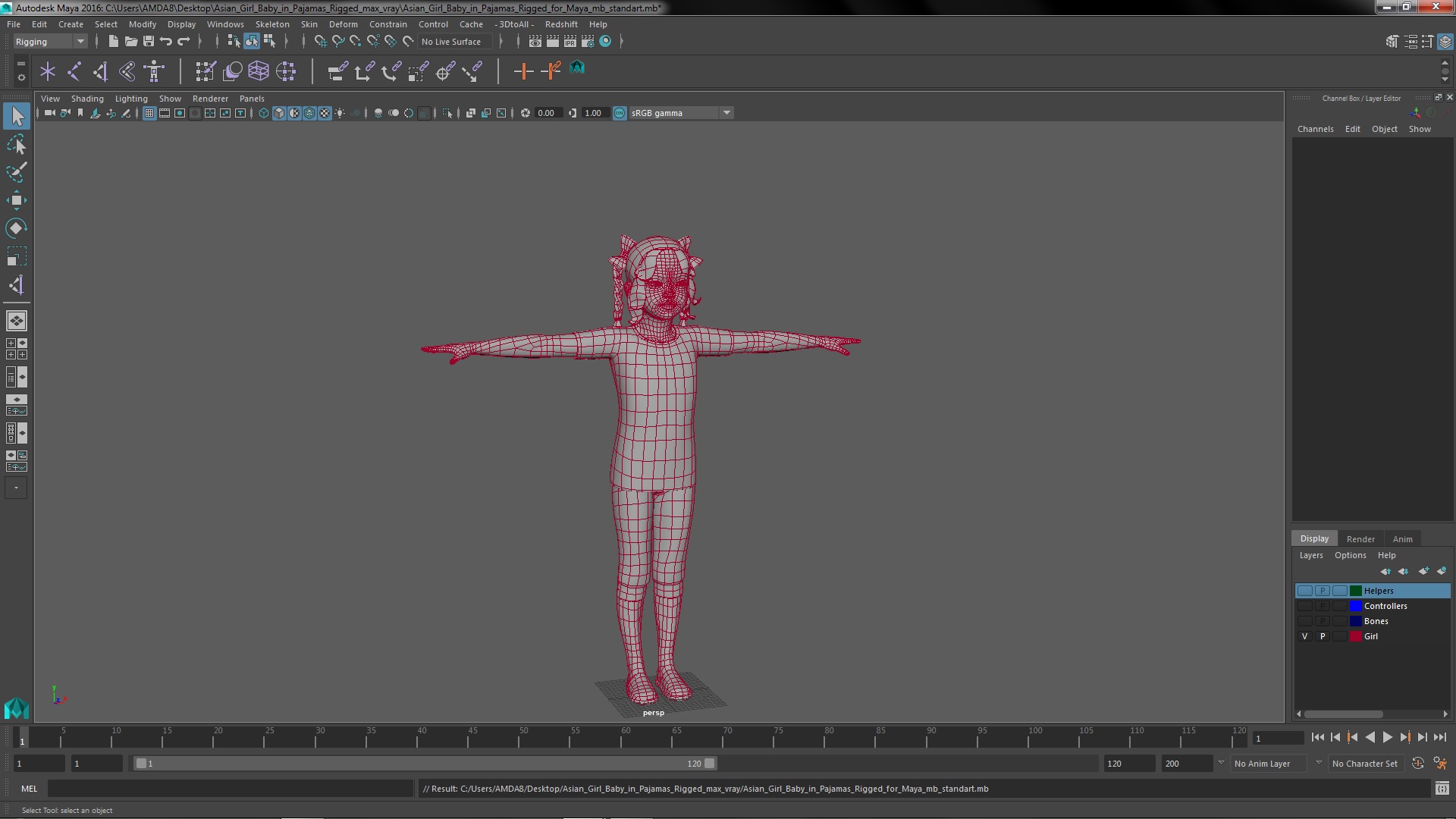Image resolution: width=1456 pixels, height=819 pixels.
Task: Open Render Settings clapper icon
Action: [588, 41]
